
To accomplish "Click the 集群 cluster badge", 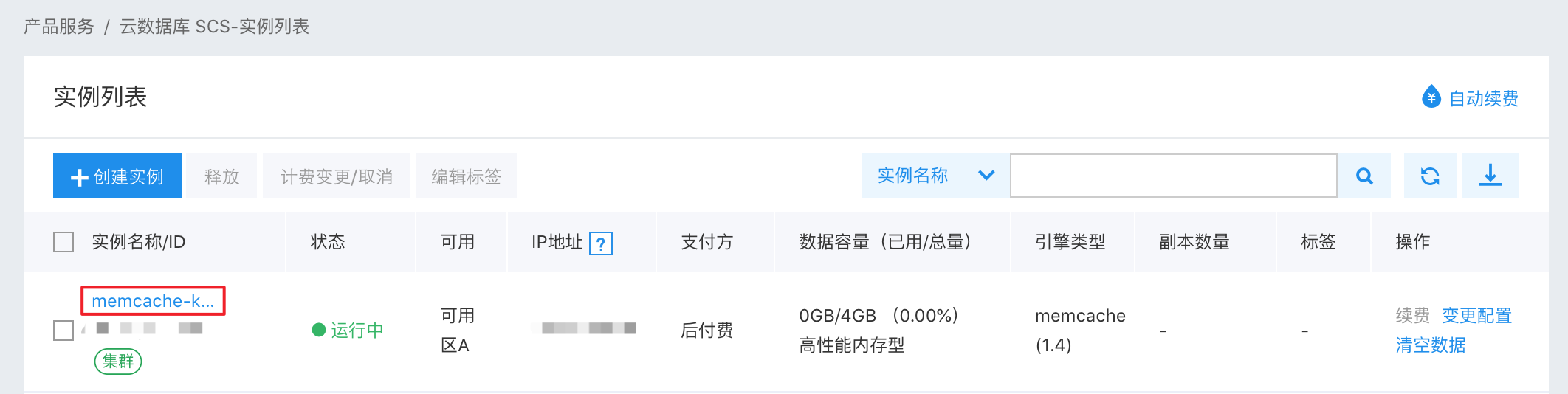I will click(118, 362).
